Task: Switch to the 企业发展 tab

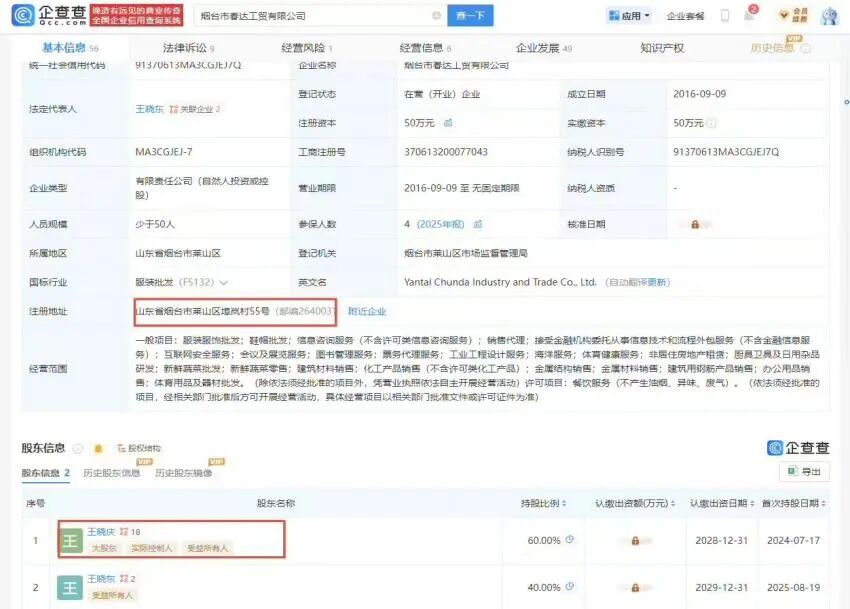Action: [544, 48]
